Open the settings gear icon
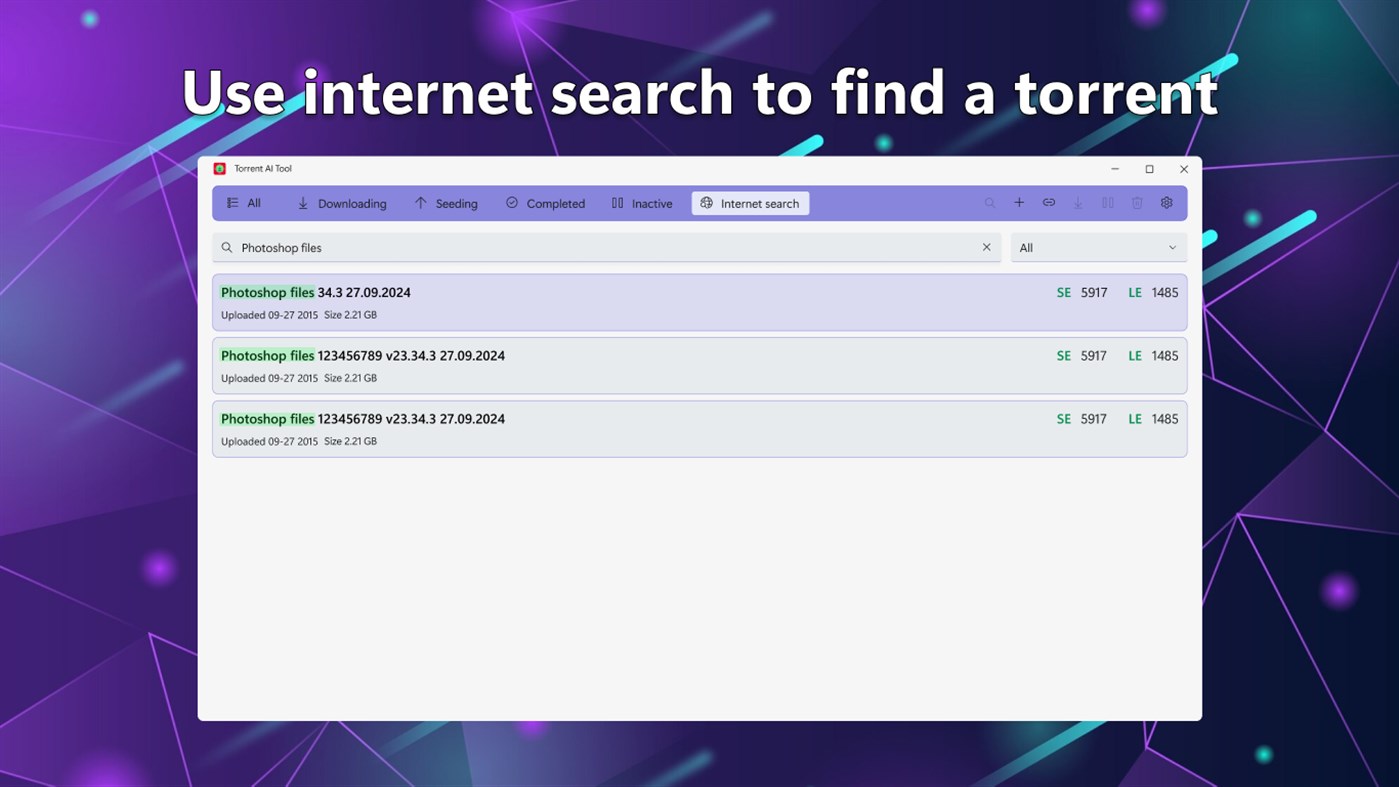The width and height of the screenshot is (1399, 787). click(1166, 203)
